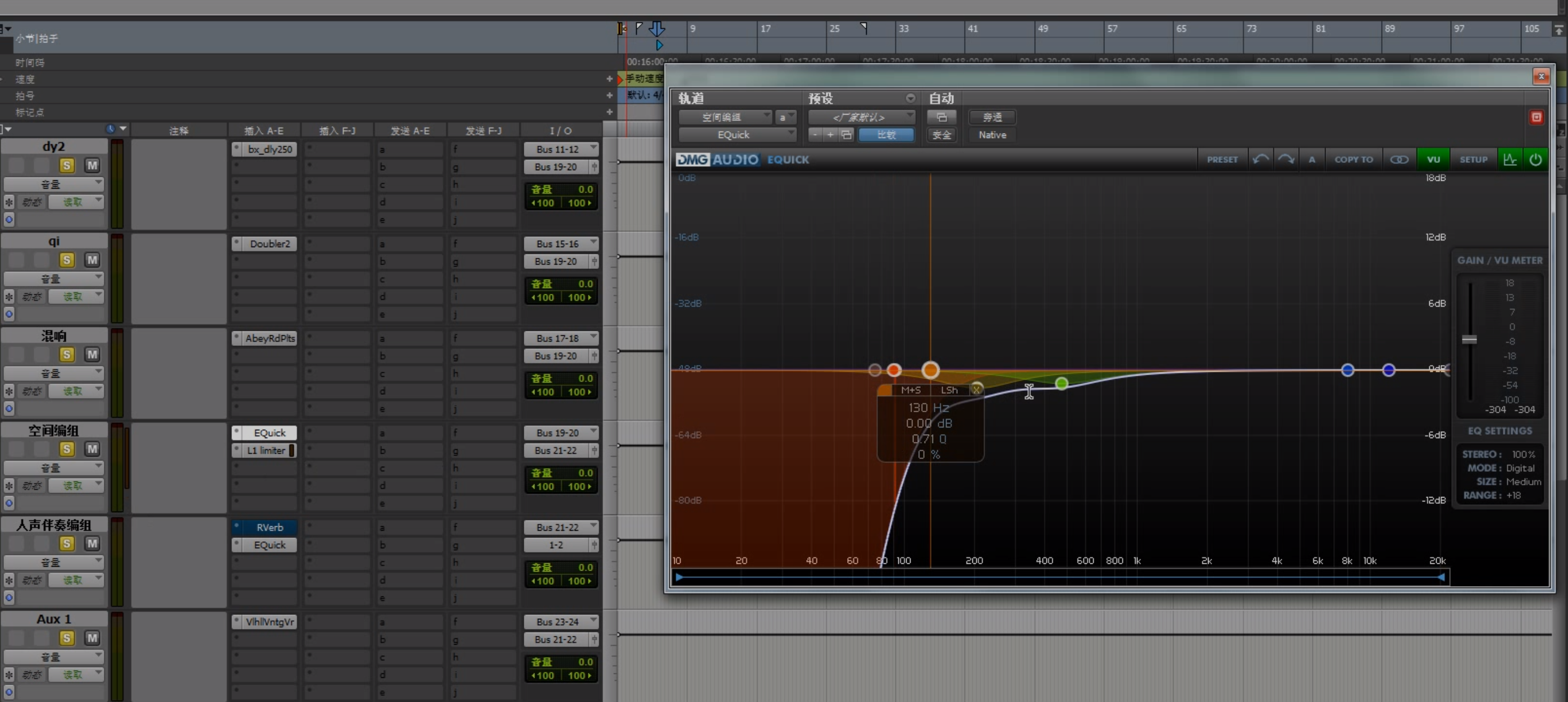Open the 空间编组 track selector dropdown
The image size is (1568, 702).
(725, 117)
